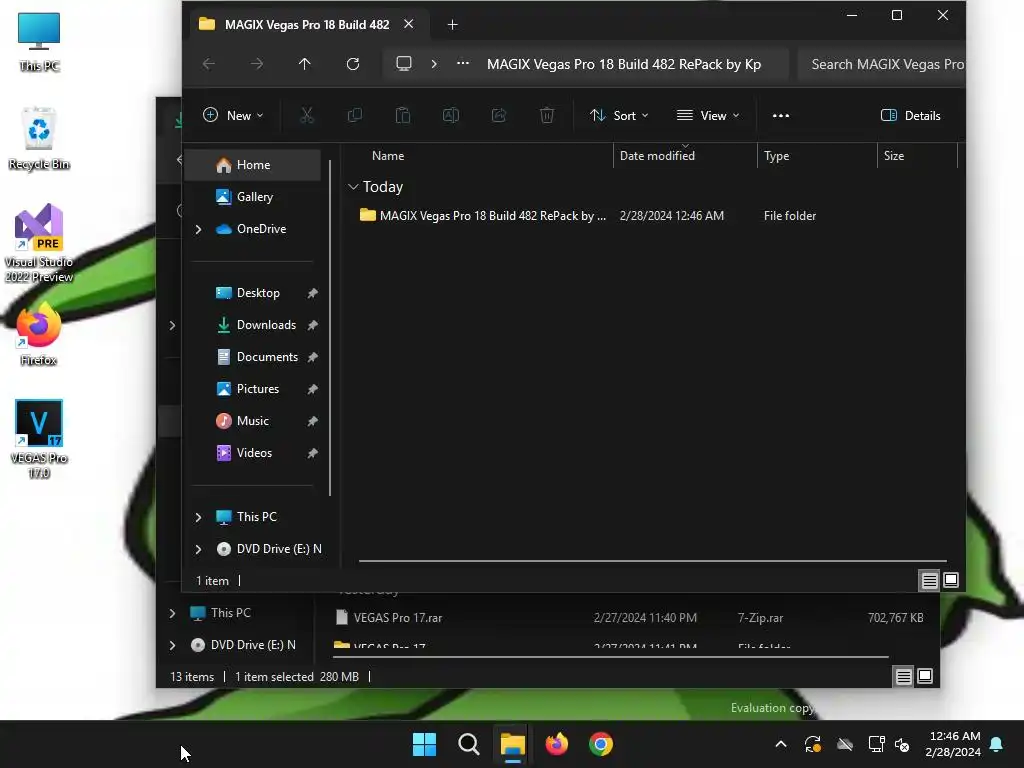Expand DVD Drive (E:) in back window
Screen dimensions: 1024x768
point(172,645)
